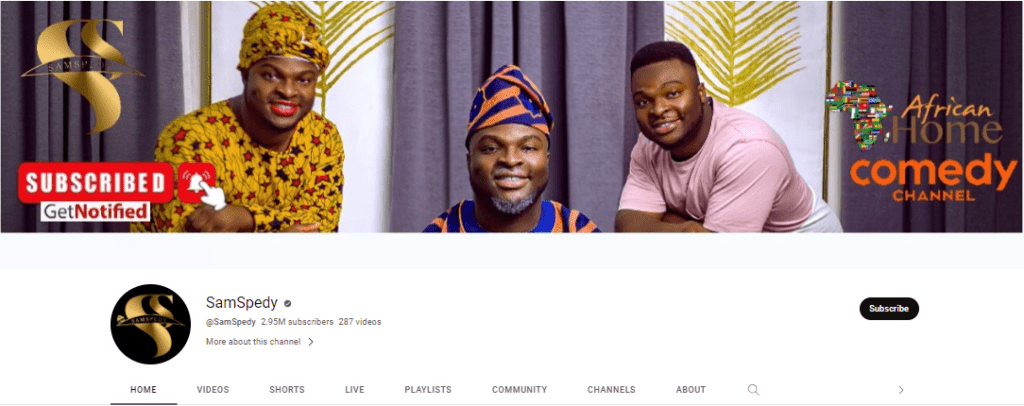Show more tabs with right chevron arrow
This screenshot has height=406, width=1024.
[x=901, y=390]
